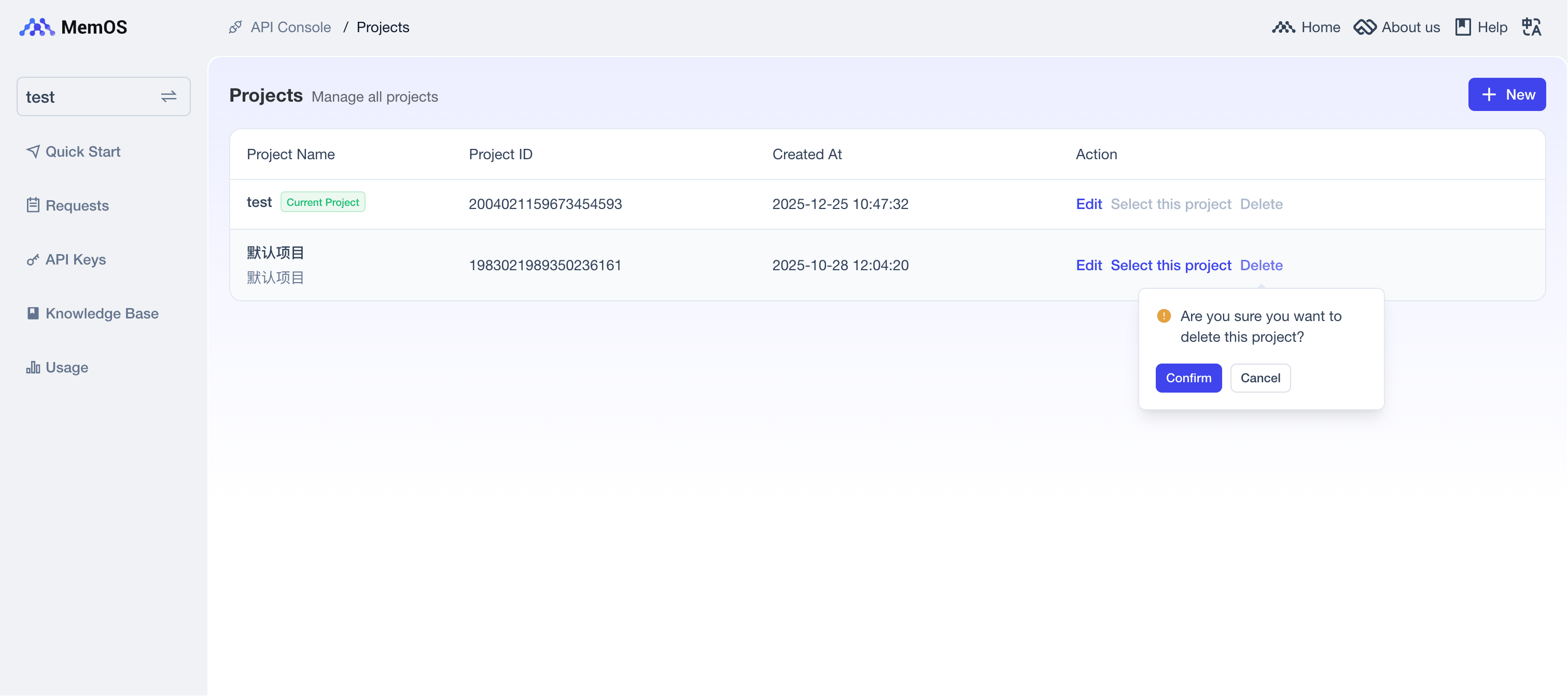Create a New project

tap(1506, 94)
